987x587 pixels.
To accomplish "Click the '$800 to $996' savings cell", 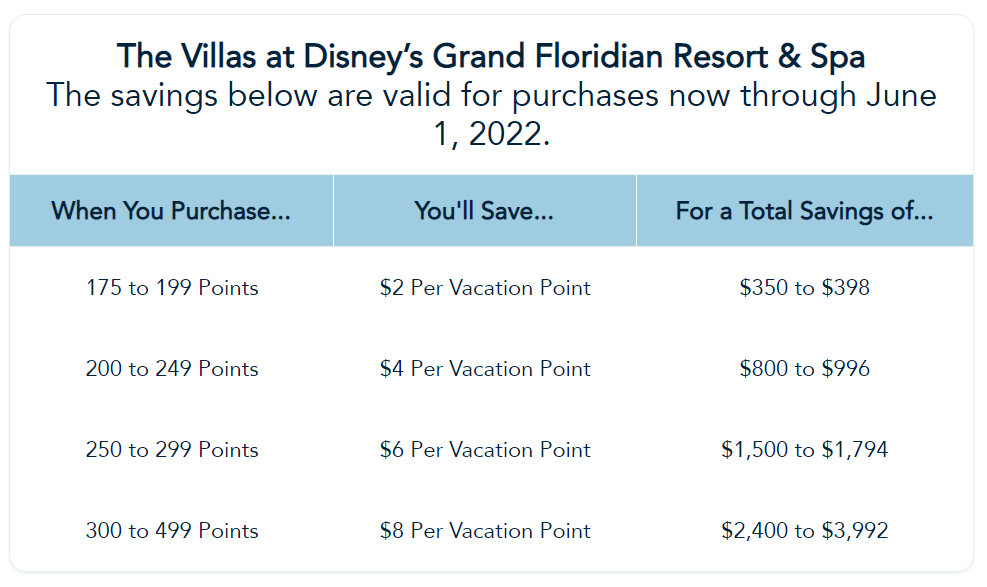I will pyautogui.click(x=804, y=369).
